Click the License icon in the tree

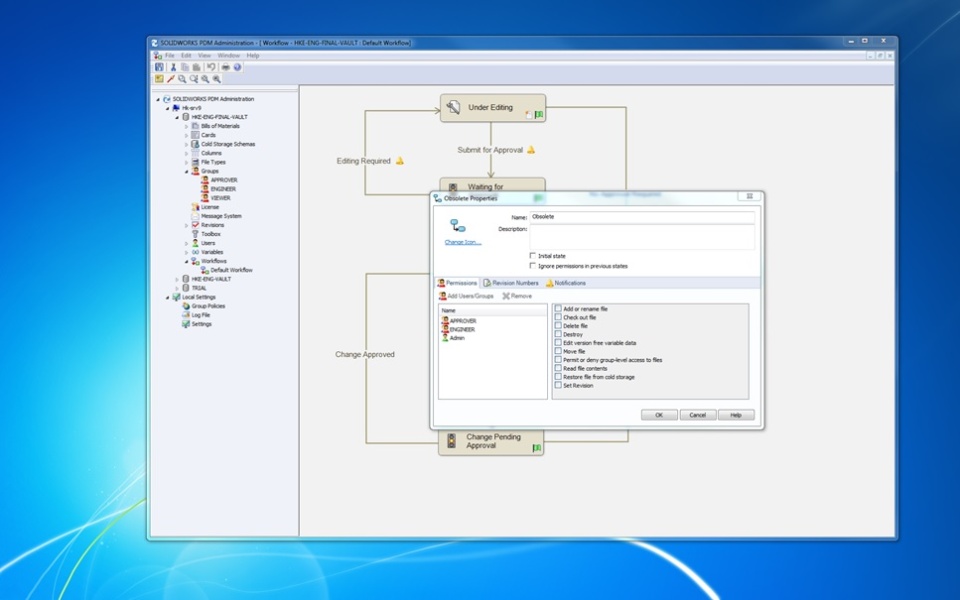[x=195, y=207]
